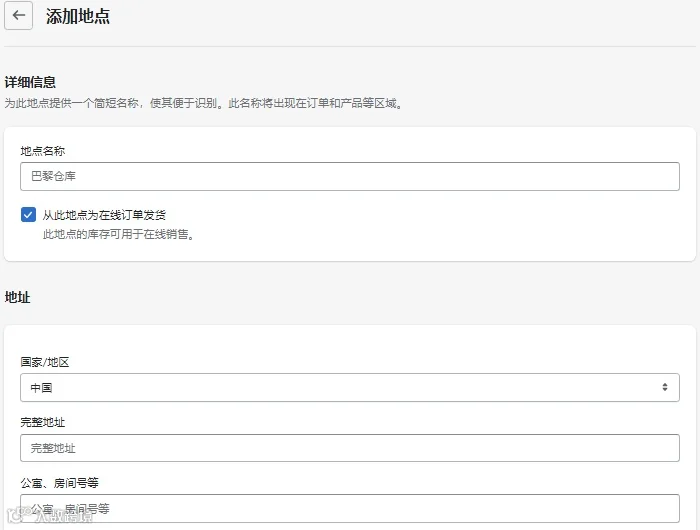Click the 公寓、房间号等 label text

tap(59, 483)
